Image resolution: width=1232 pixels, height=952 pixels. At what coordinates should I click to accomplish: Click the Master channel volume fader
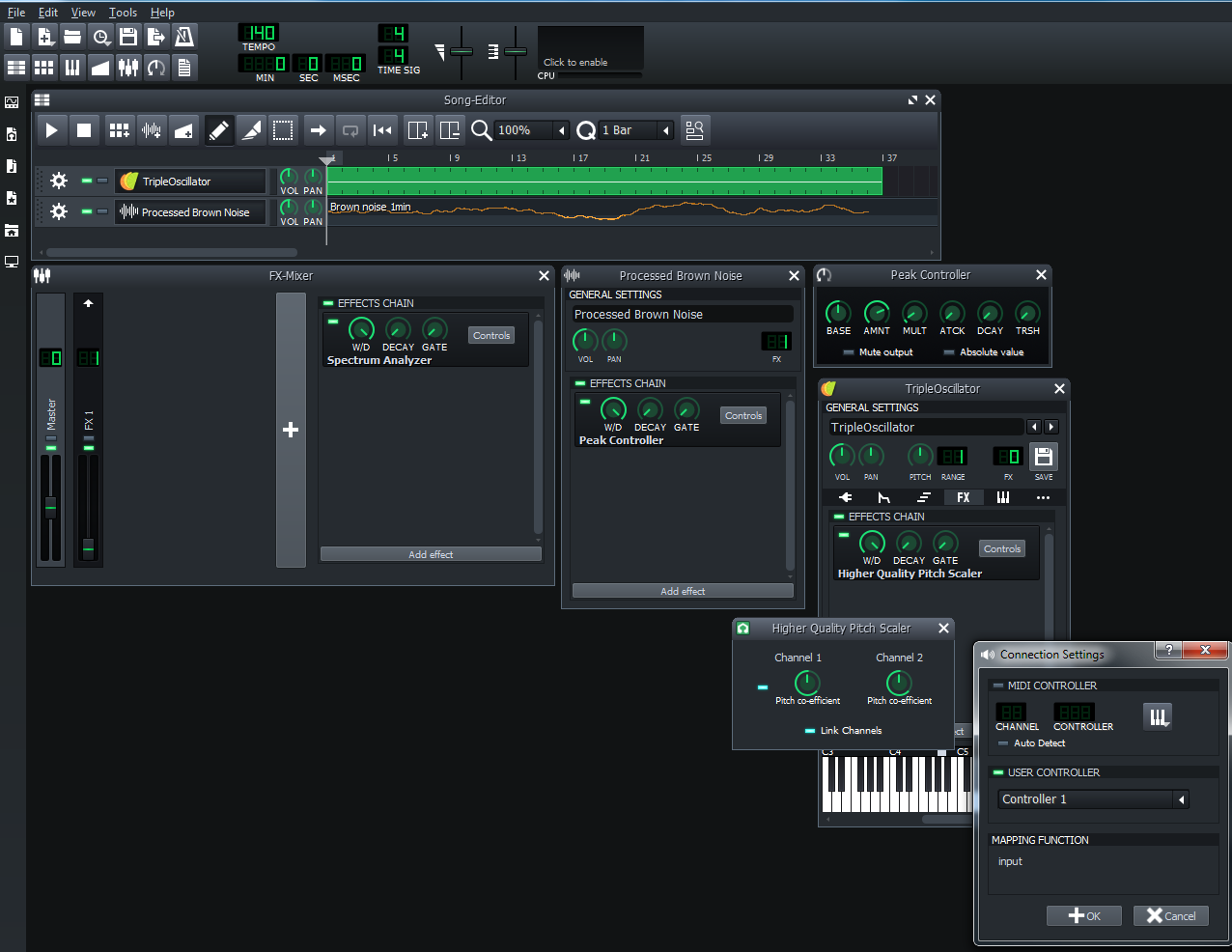[51, 506]
